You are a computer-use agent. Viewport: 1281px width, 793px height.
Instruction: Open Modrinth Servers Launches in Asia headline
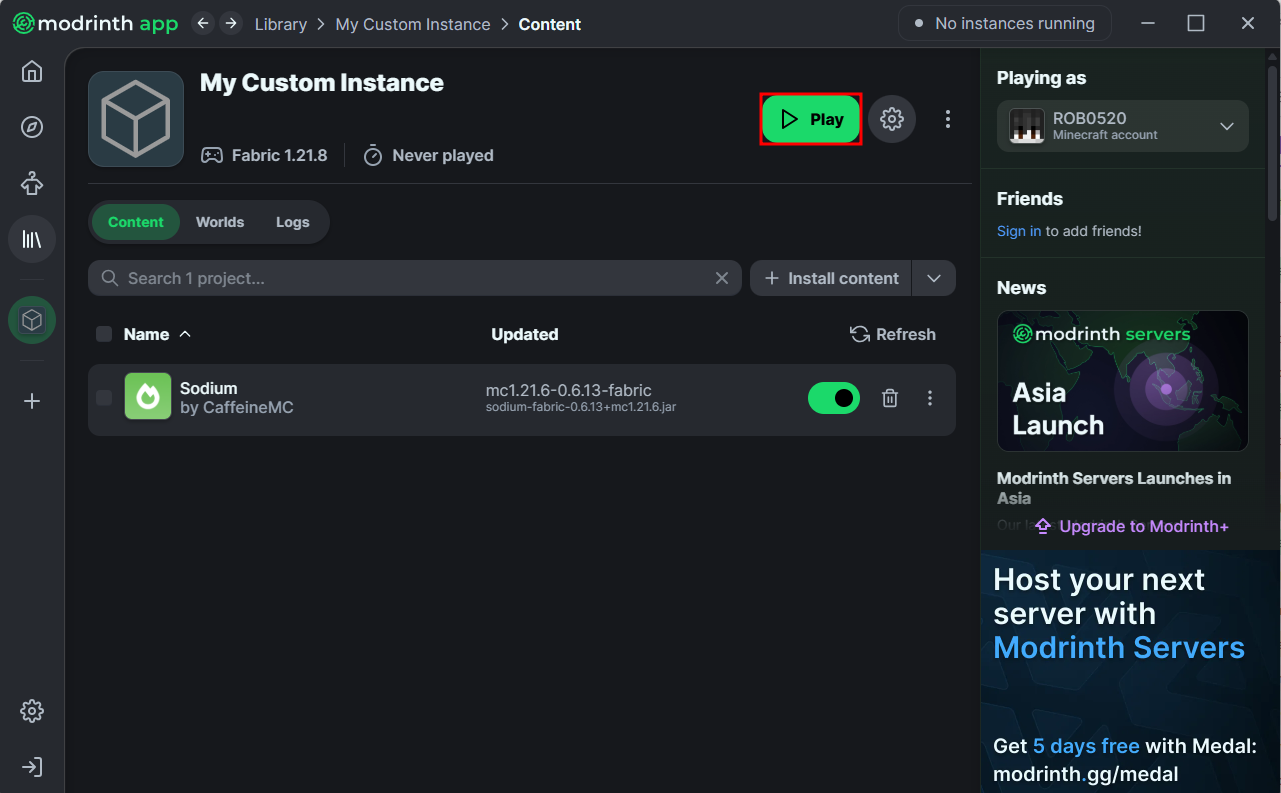click(1114, 488)
